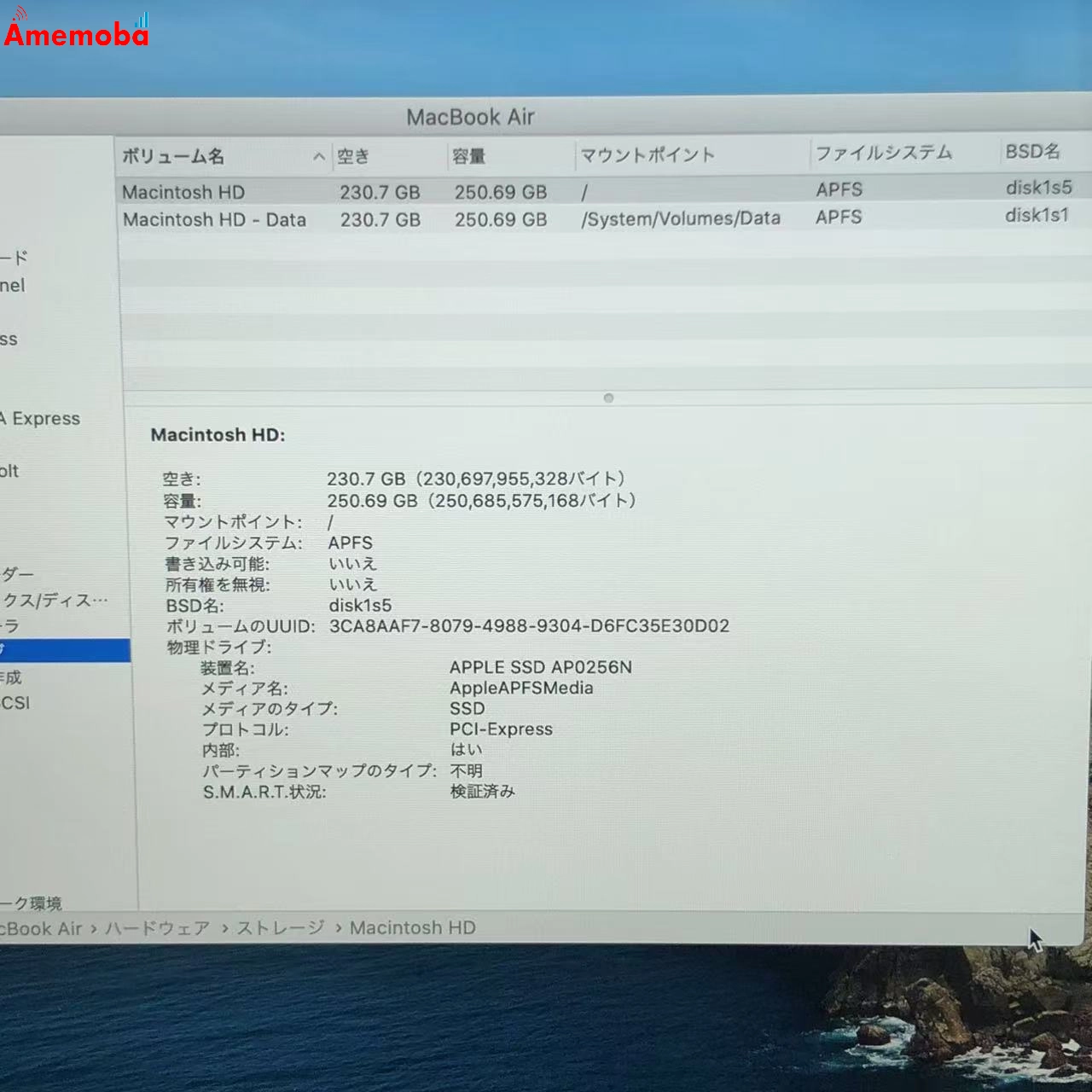Click the BSD name disk1s5 value
Viewport: 1092px width, 1092px height.
(x=362, y=606)
